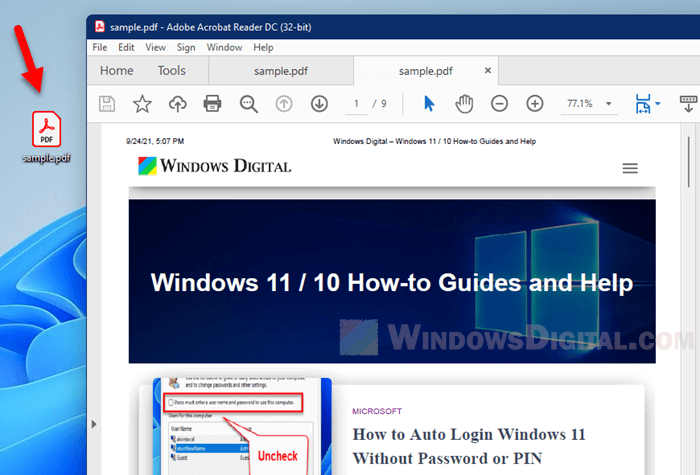This screenshot has width=700, height=475.
Task: Click the total page count '/ 9' text
Action: pos(379,104)
